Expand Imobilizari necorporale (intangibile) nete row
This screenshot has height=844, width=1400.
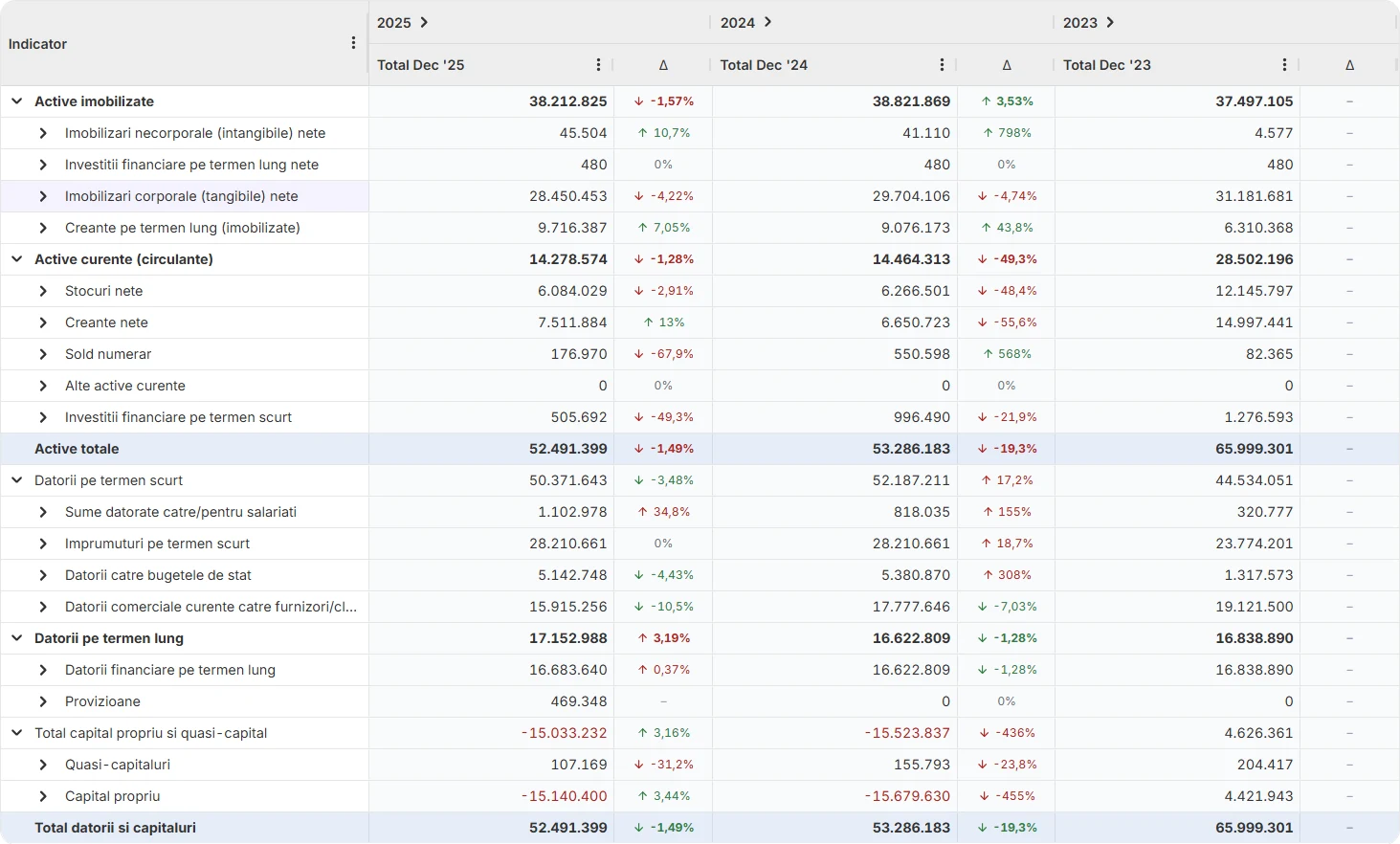tap(43, 133)
